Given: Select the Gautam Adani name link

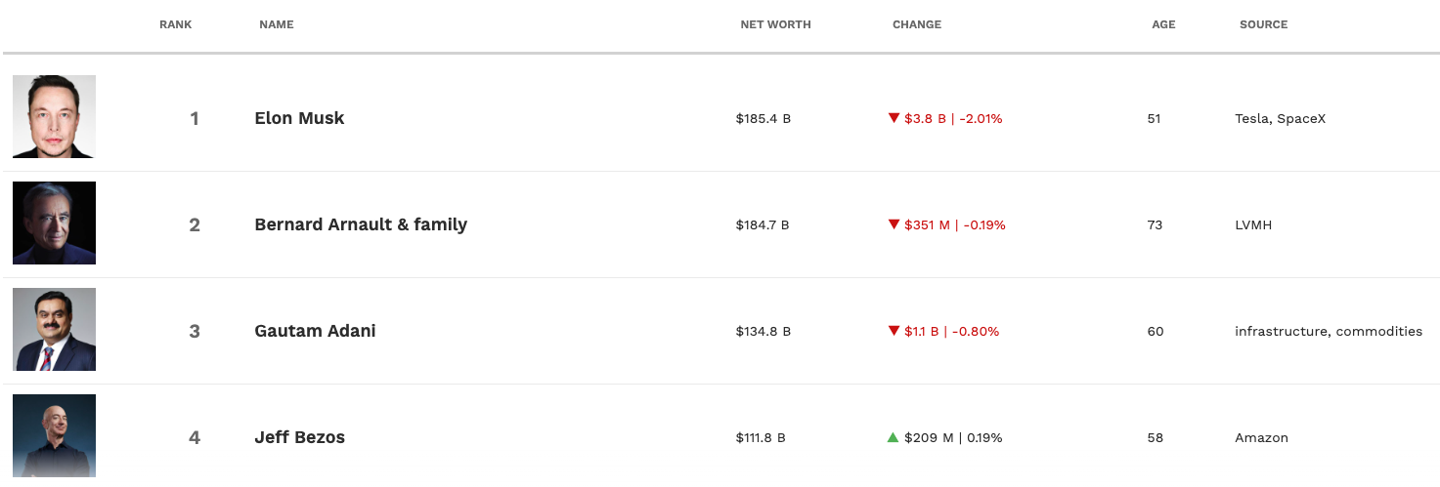Looking at the screenshot, I should pyautogui.click(x=315, y=331).
